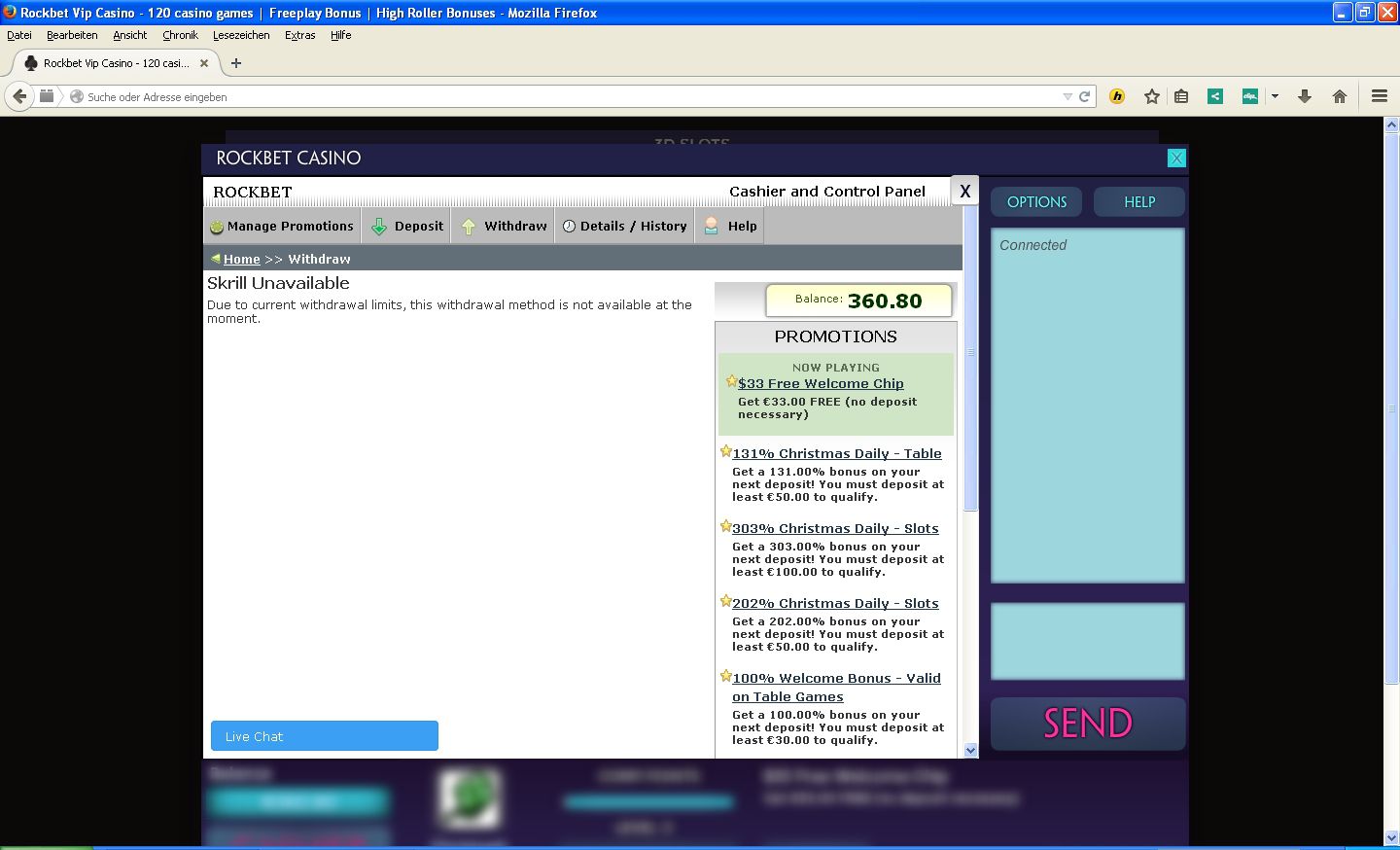Image resolution: width=1400 pixels, height=850 pixels.
Task: Open the downloads arrow icon
Action: [1305, 96]
